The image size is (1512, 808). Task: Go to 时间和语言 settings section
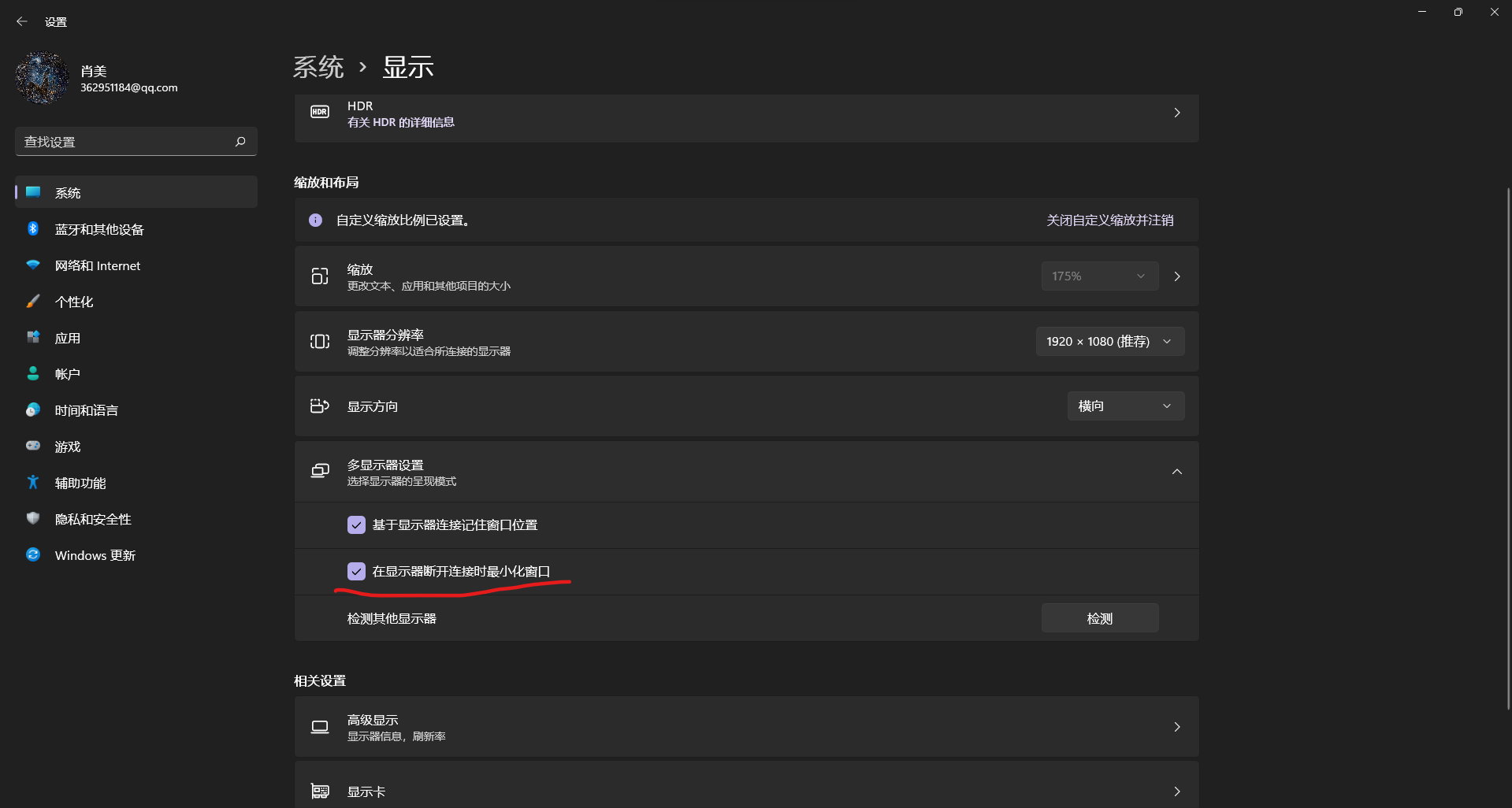136,410
